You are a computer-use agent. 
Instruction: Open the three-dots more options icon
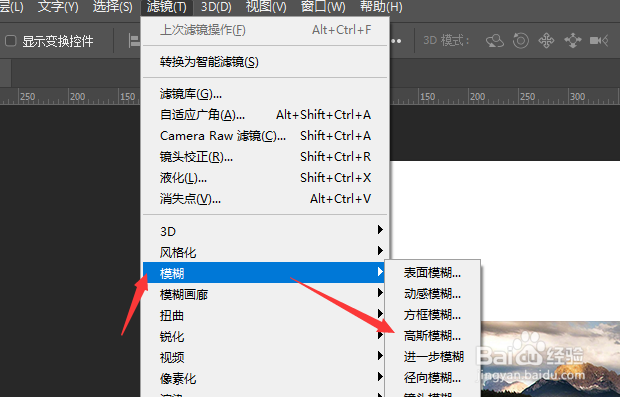tap(396, 41)
